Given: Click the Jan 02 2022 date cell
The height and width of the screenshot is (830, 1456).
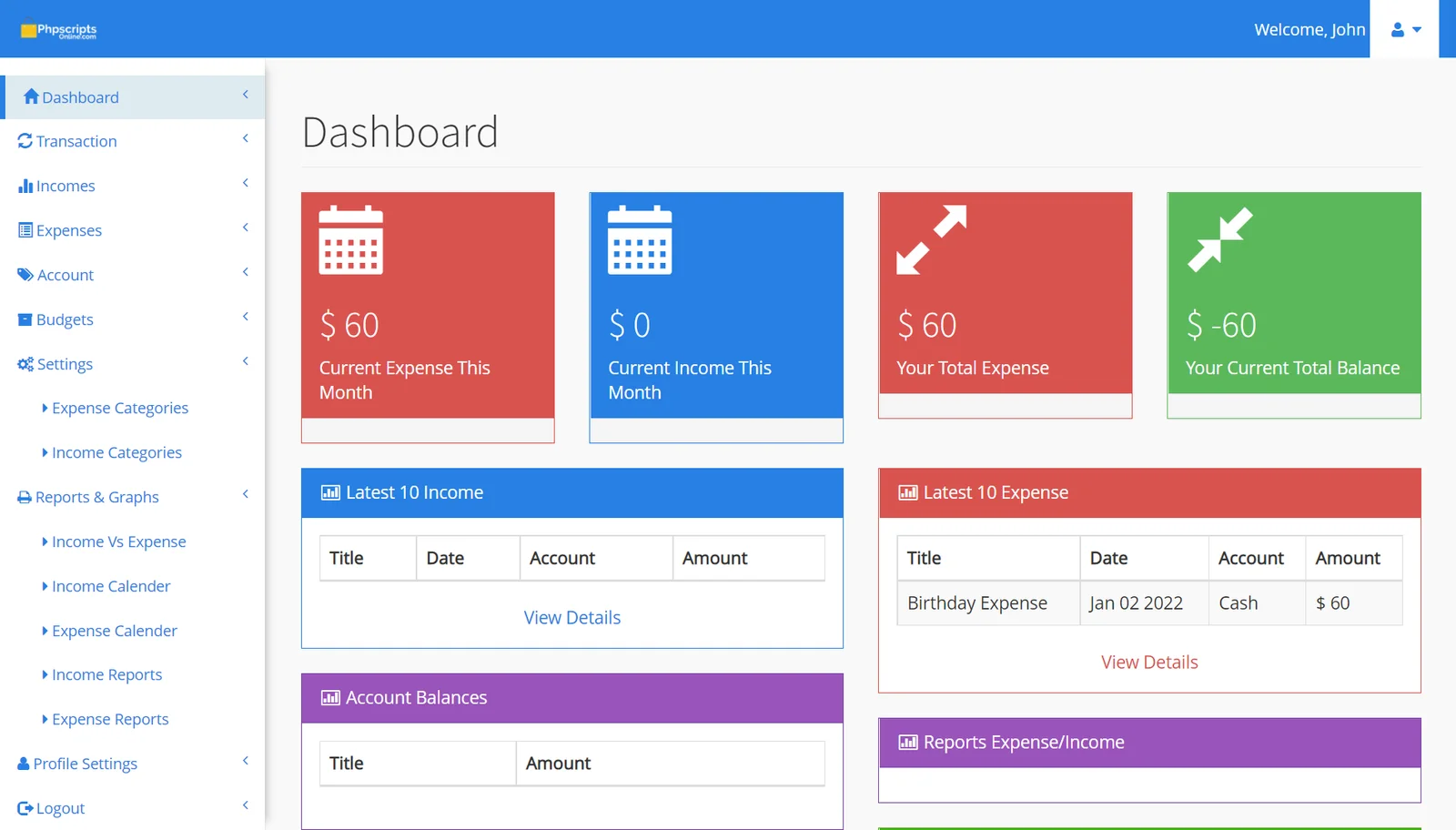Looking at the screenshot, I should [x=1144, y=603].
